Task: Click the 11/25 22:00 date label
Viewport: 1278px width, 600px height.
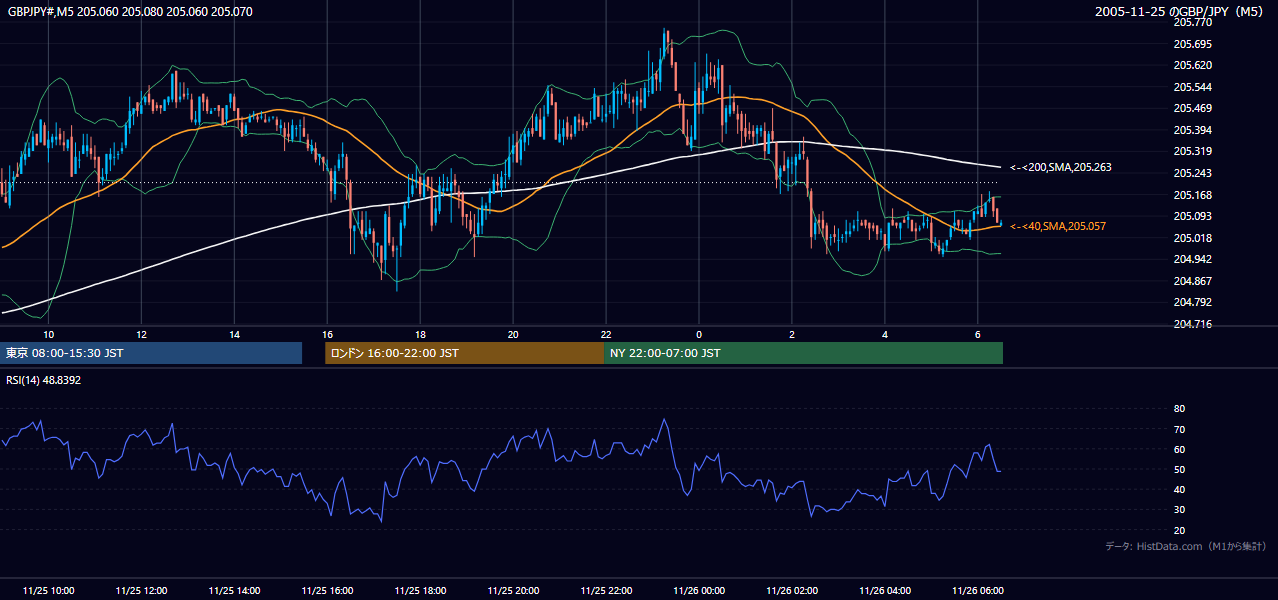Action: [606, 590]
